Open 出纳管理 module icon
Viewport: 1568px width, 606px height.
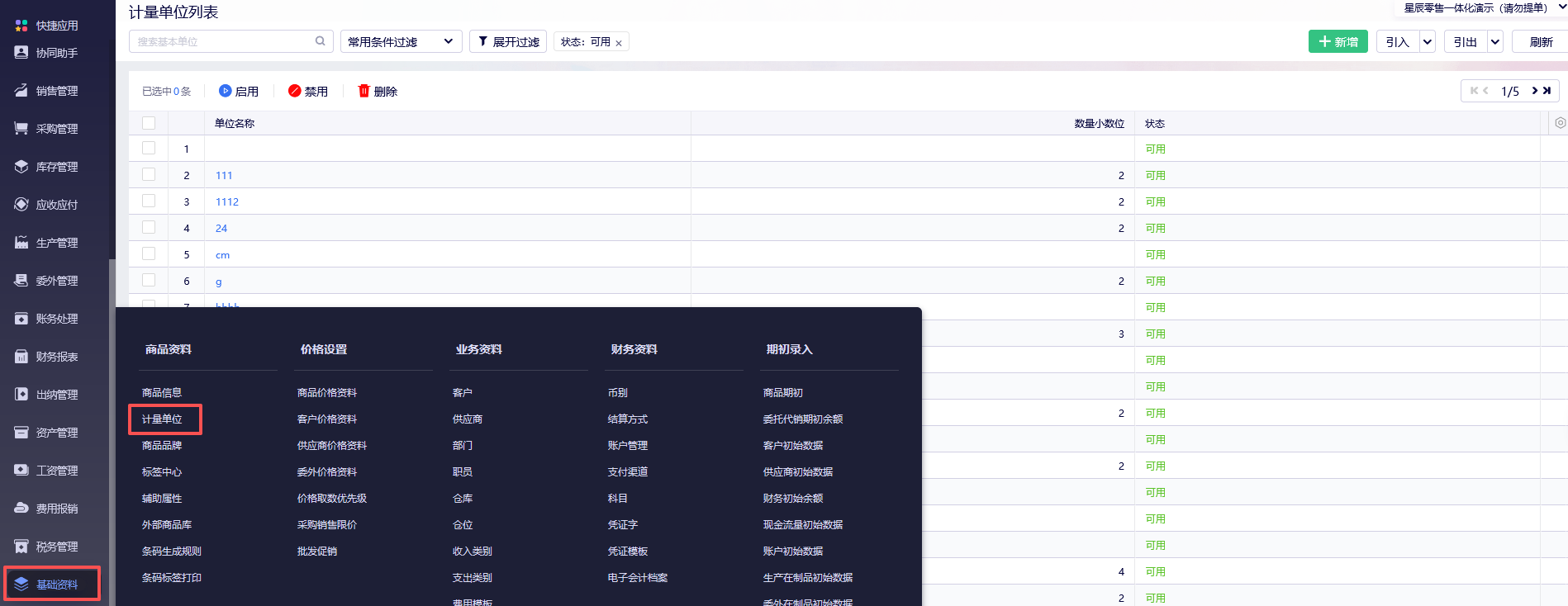tap(21, 394)
